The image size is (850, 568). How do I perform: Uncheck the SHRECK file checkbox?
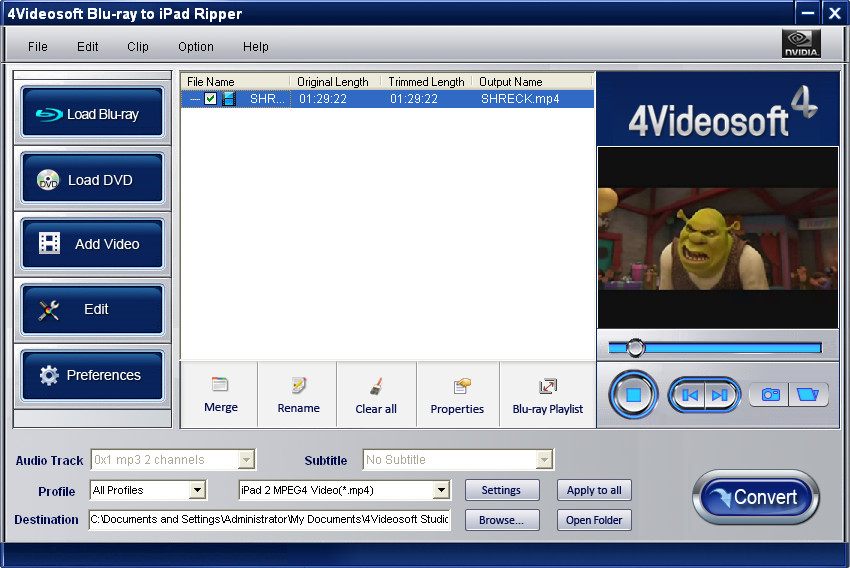coord(210,99)
